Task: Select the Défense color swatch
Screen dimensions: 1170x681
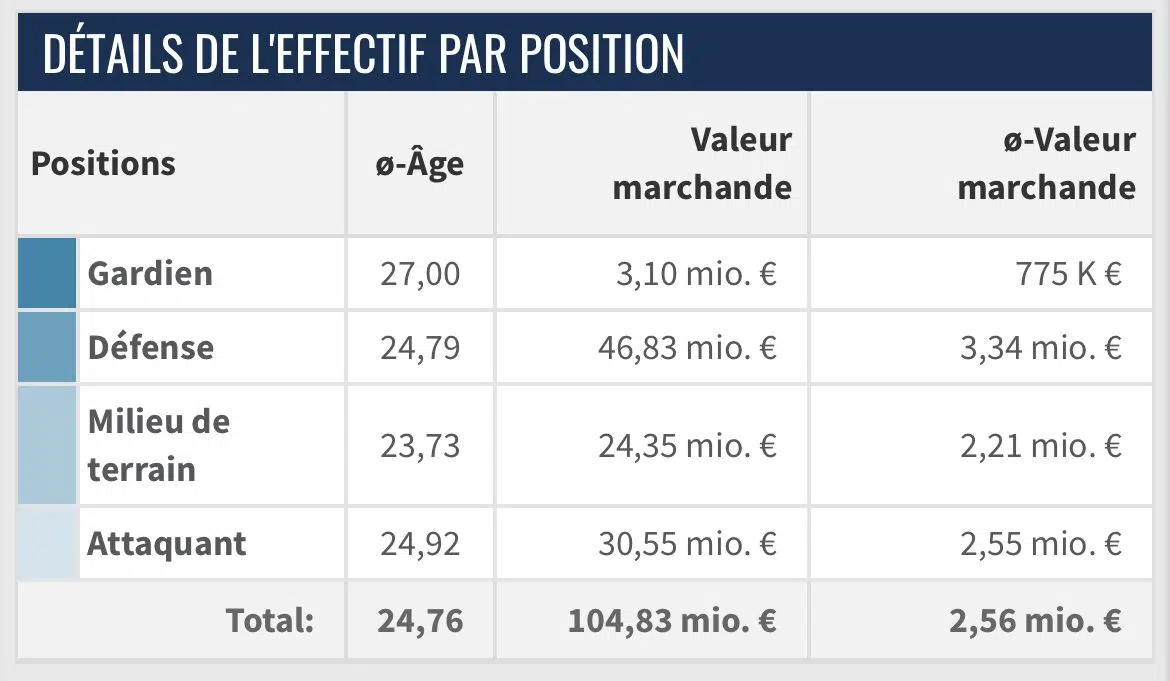Action: 47,347
